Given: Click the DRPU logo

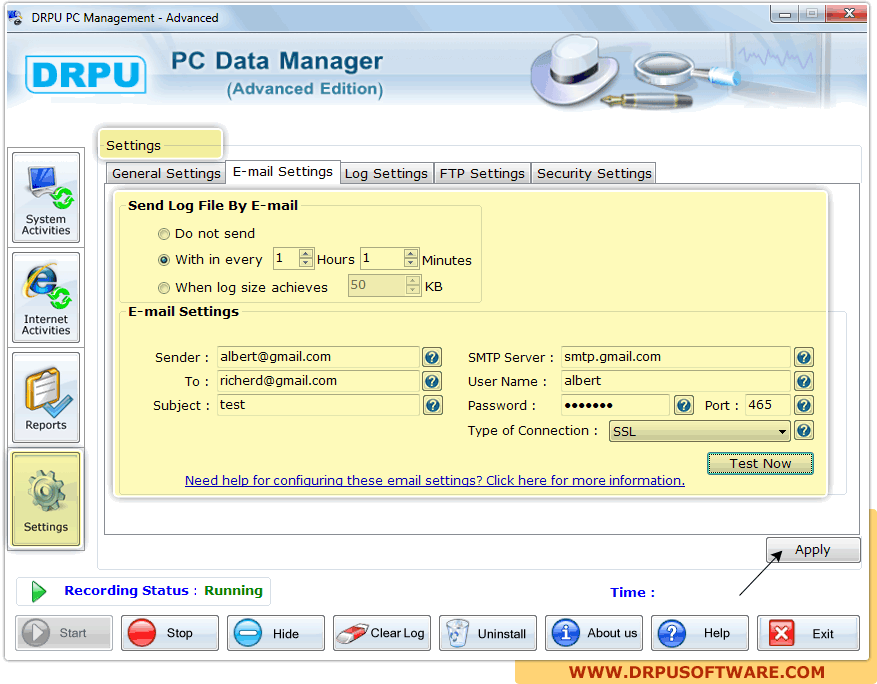Looking at the screenshot, I should pyautogui.click(x=86, y=74).
